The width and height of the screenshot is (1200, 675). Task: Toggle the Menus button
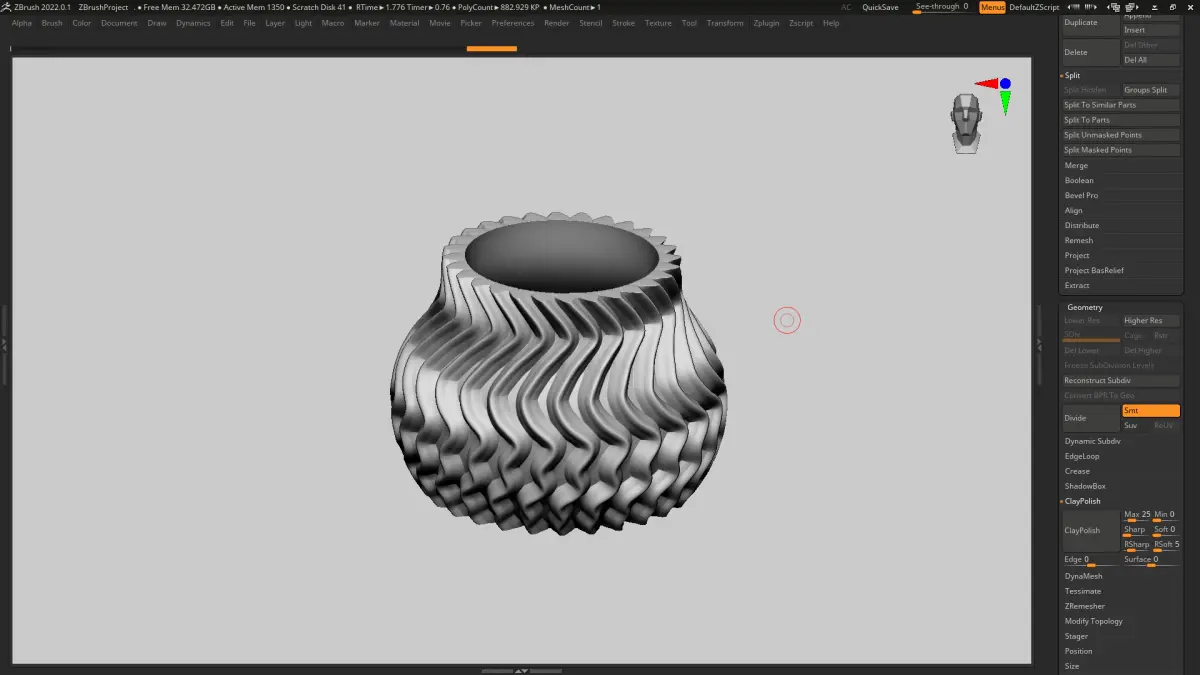click(x=992, y=7)
